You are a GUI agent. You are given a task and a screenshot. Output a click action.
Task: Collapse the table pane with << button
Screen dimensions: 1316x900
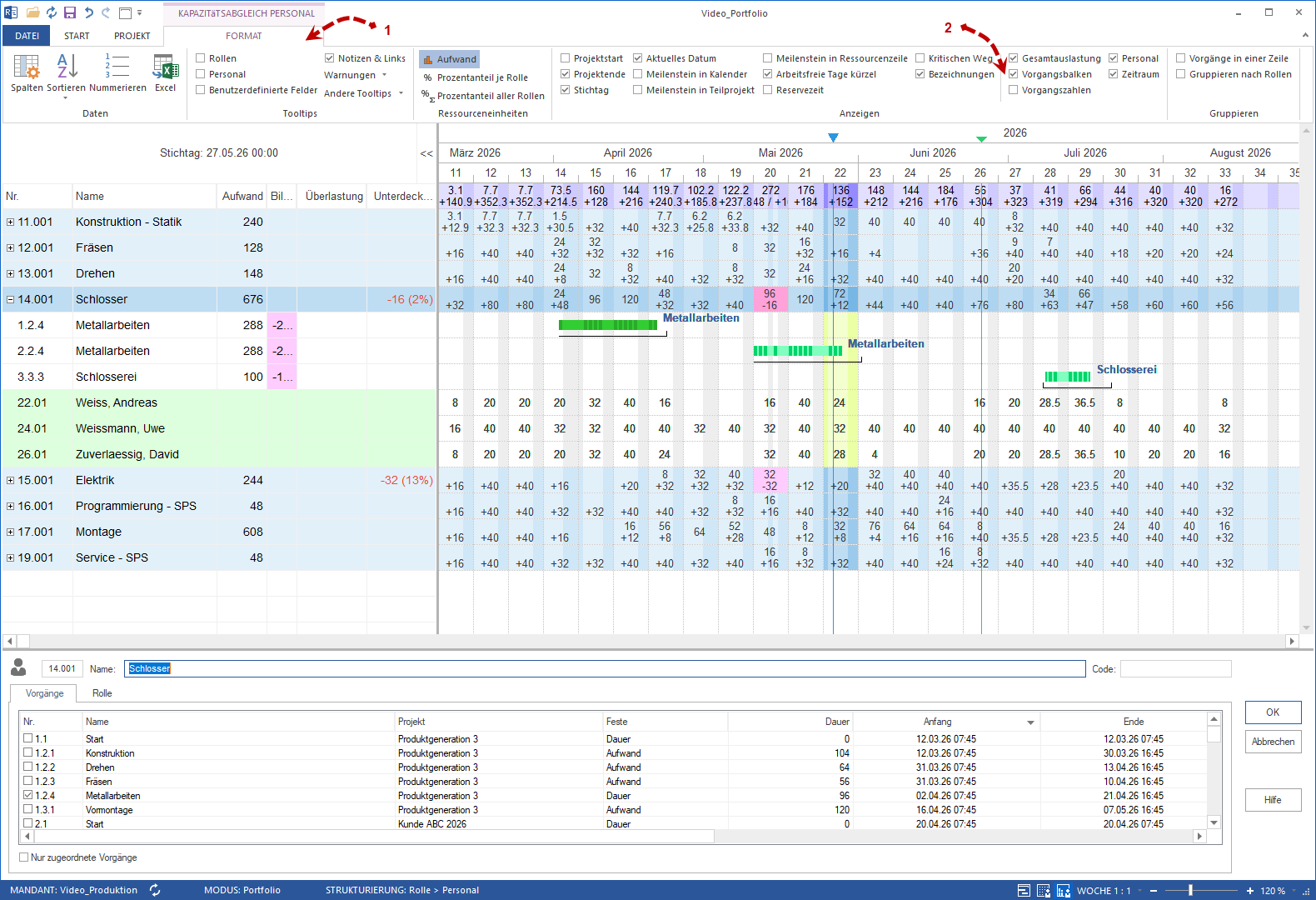click(426, 153)
